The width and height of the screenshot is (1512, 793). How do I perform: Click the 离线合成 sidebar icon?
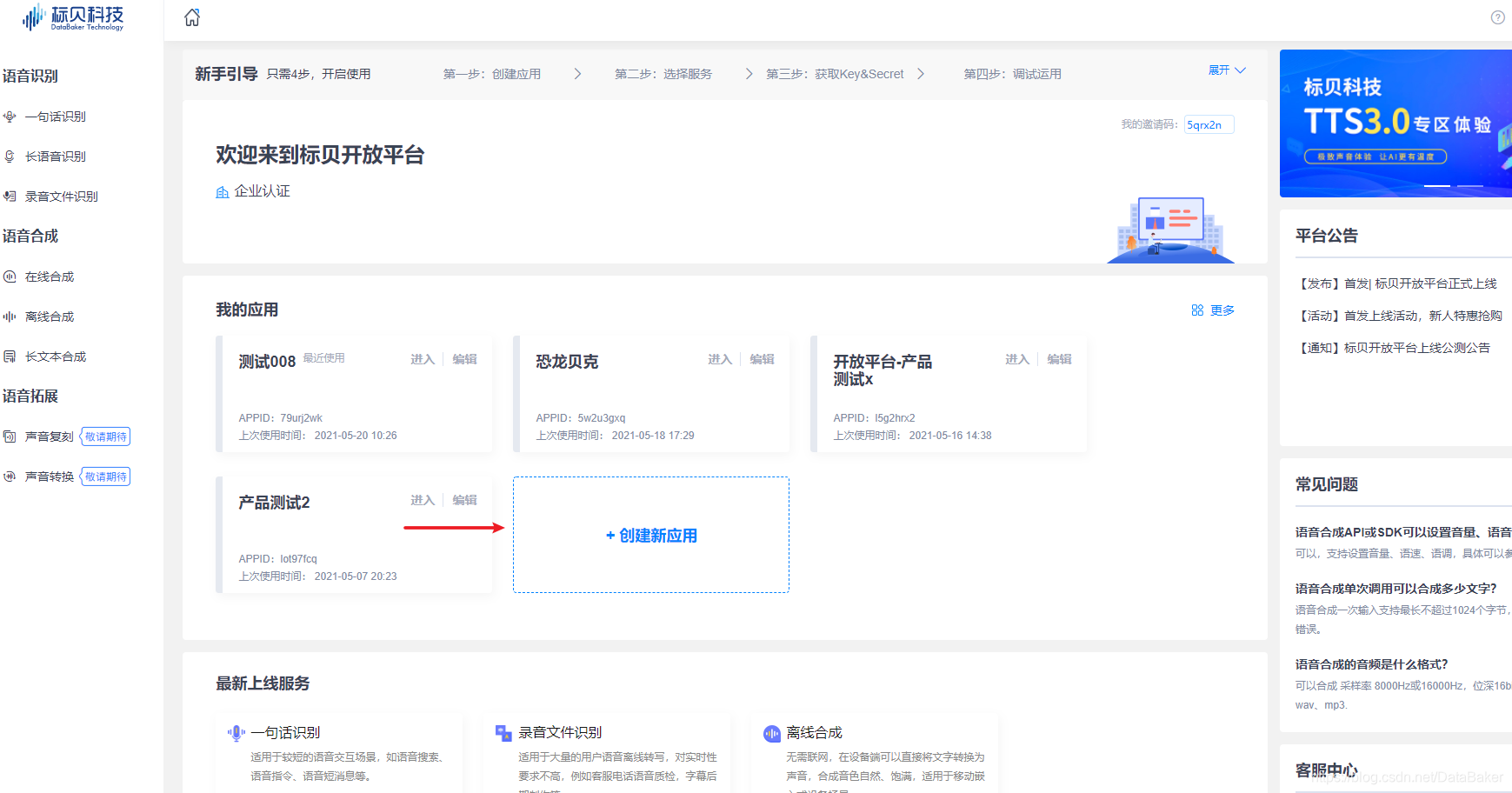click(x=10, y=317)
